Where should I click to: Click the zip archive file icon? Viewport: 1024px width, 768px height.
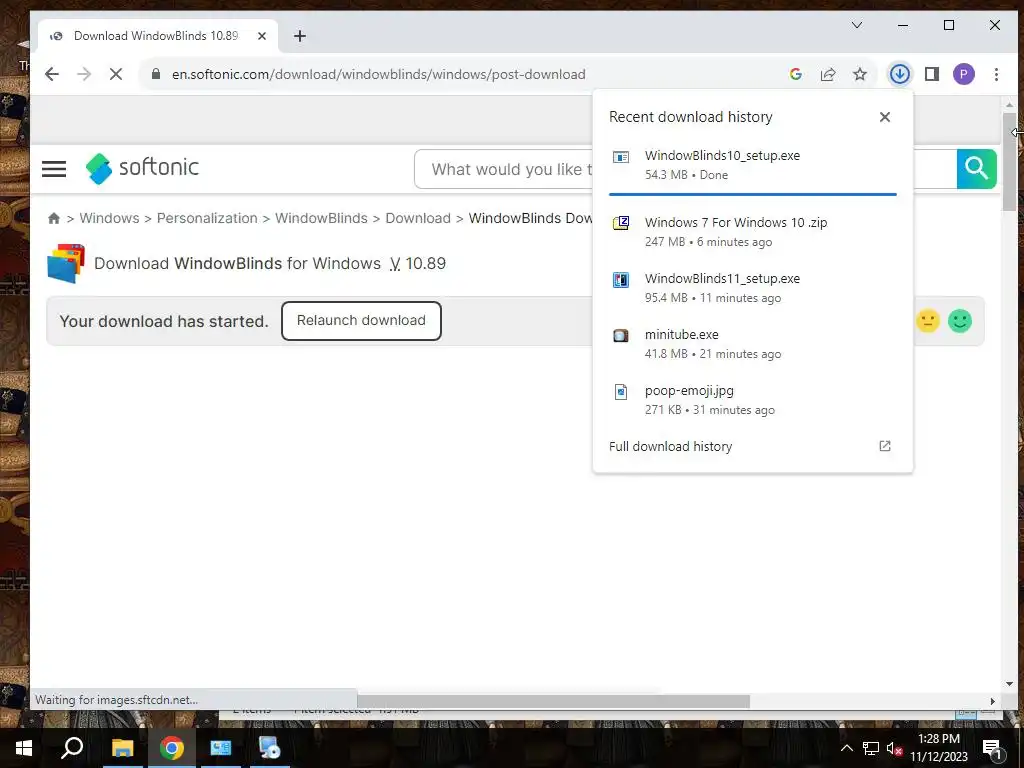click(620, 223)
